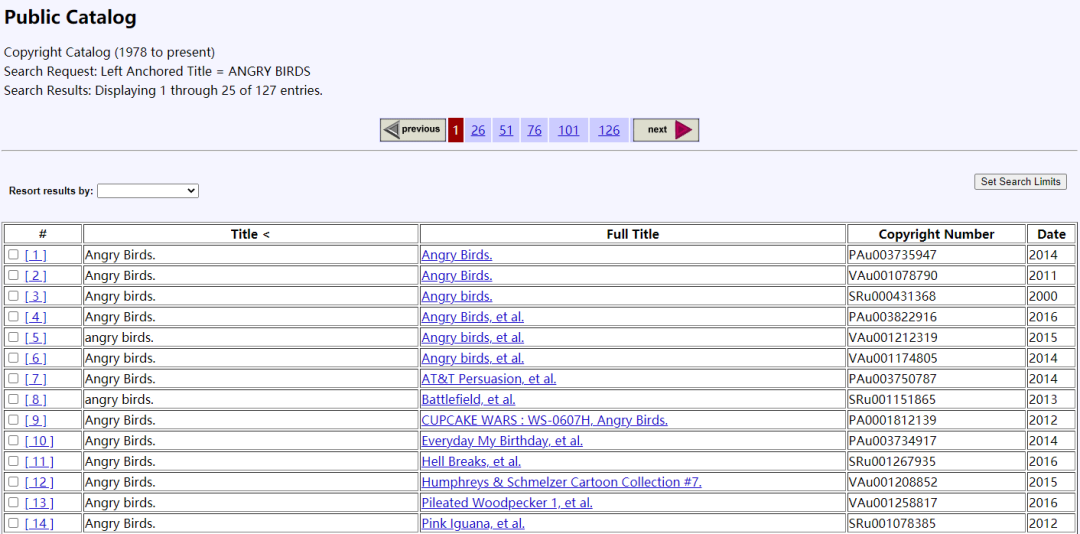Click the entry number [ 6 ] link
This screenshot has height=534, width=1080.
[36, 358]
